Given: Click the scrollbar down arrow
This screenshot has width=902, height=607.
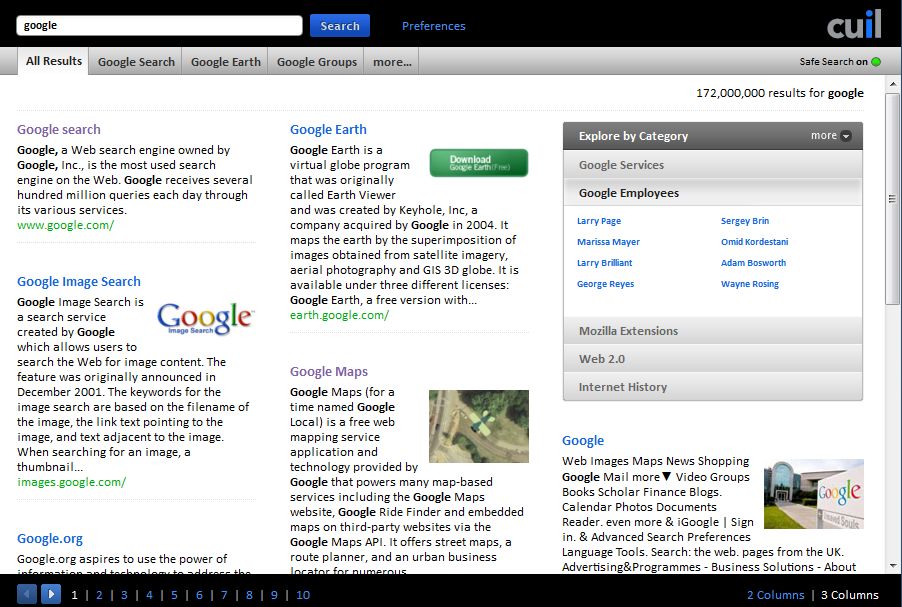Looking at the screenshot, I should coord(892,566).
